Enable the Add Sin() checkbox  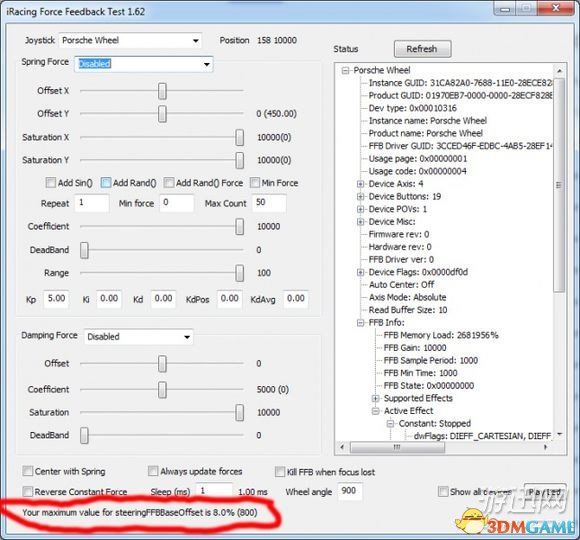[51, 183]
